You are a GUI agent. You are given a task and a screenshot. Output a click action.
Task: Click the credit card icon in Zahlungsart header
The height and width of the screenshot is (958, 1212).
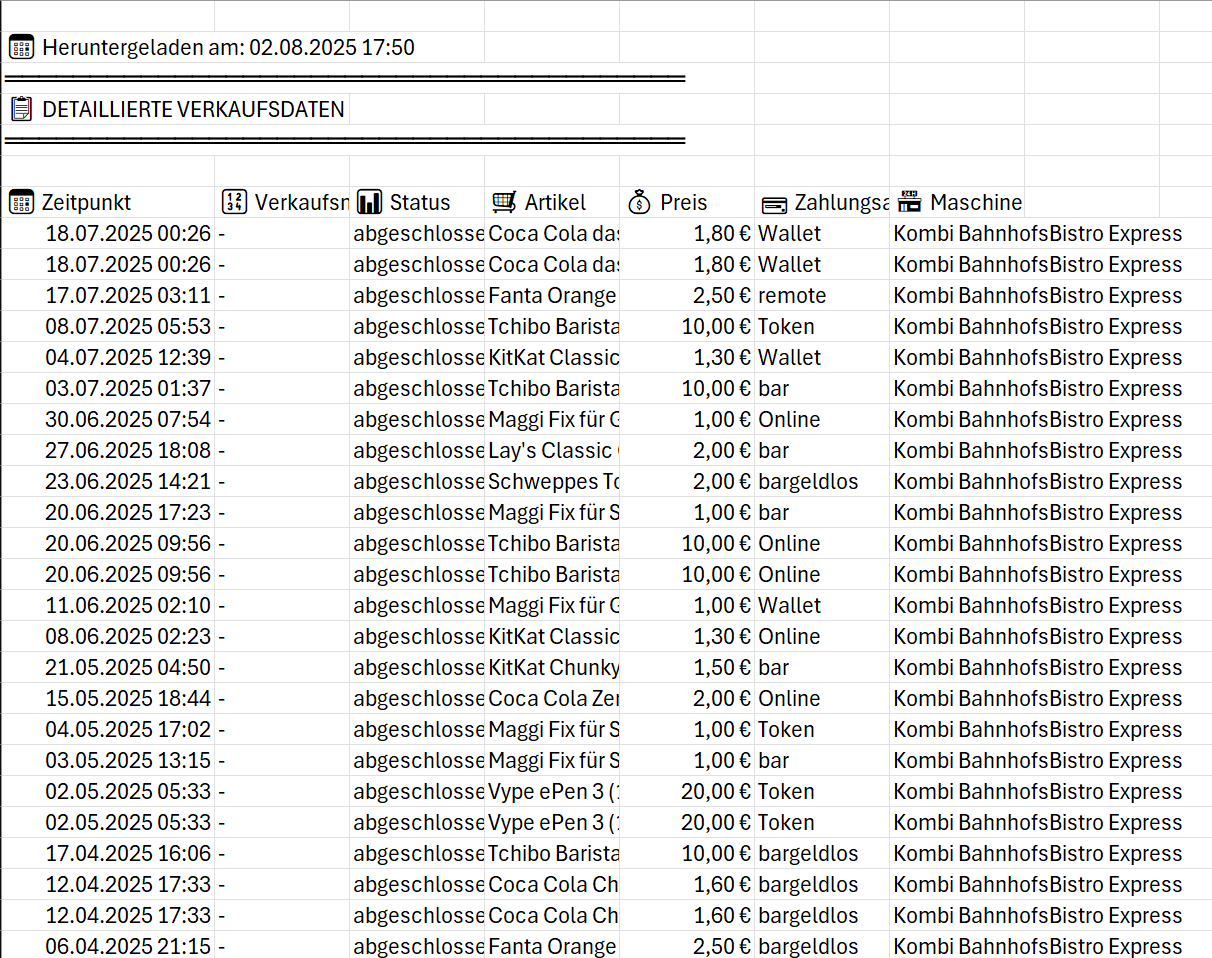point(774,204)
